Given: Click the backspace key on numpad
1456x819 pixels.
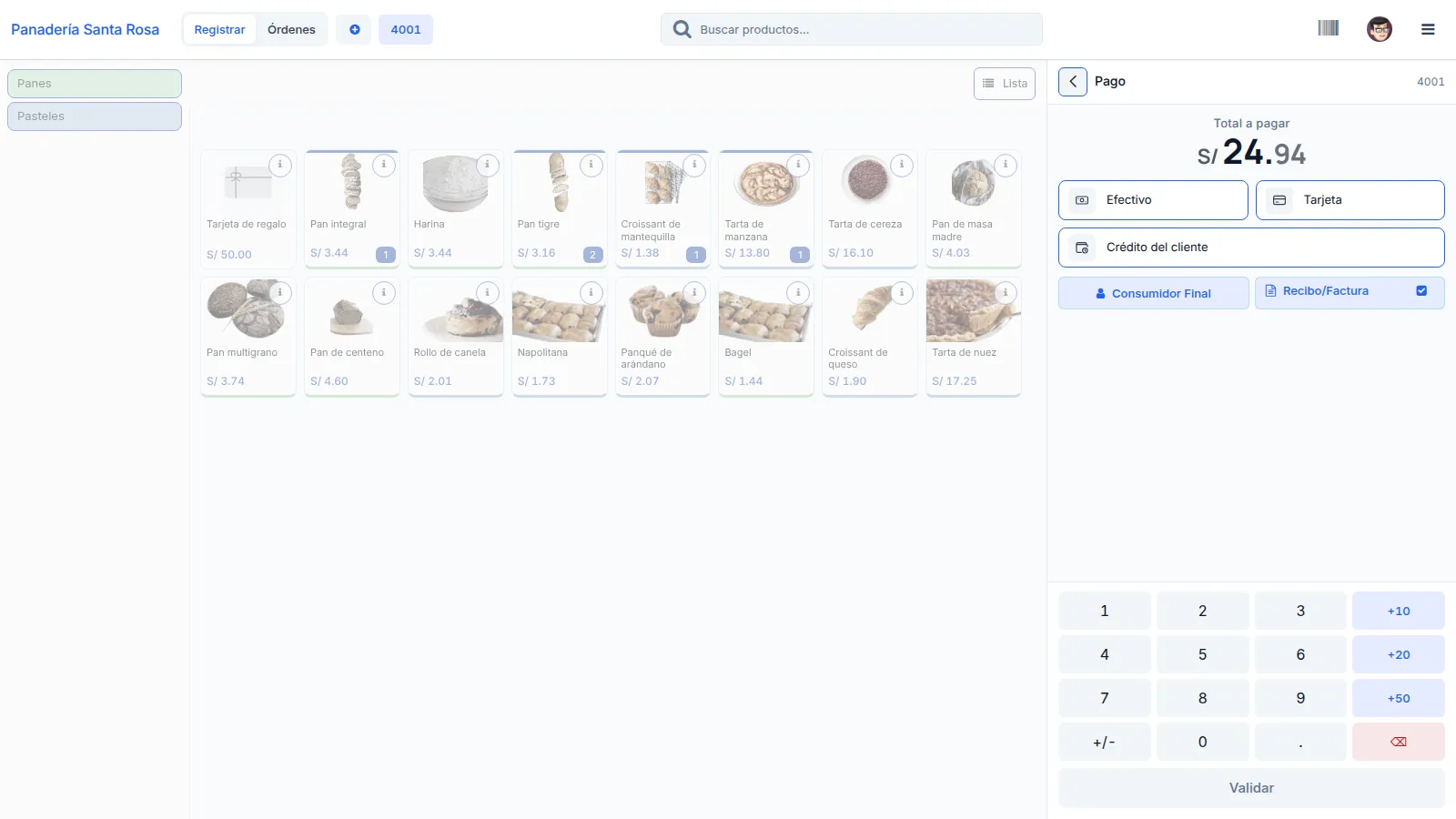Looking at the screenshot, I should 1398,742.
